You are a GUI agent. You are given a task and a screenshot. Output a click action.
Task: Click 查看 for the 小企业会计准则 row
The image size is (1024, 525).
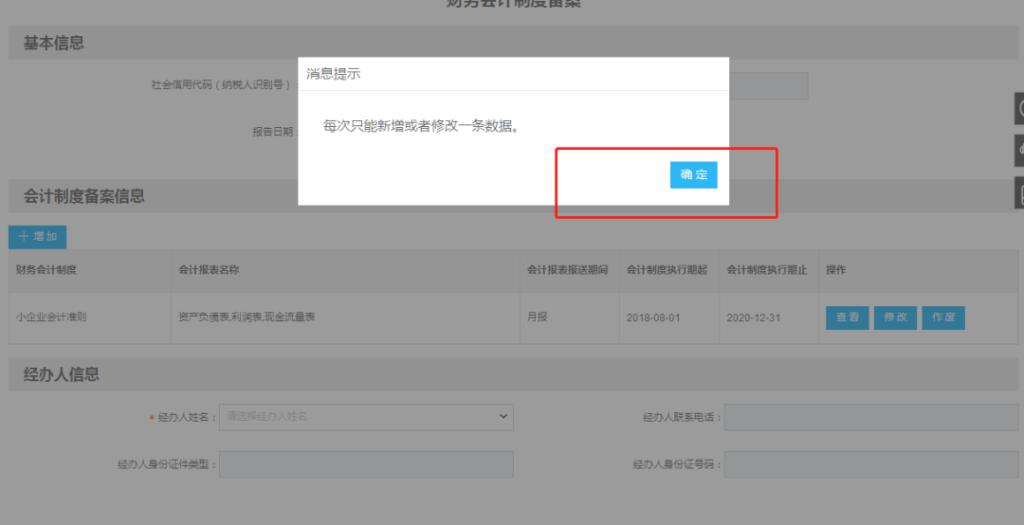847,317
